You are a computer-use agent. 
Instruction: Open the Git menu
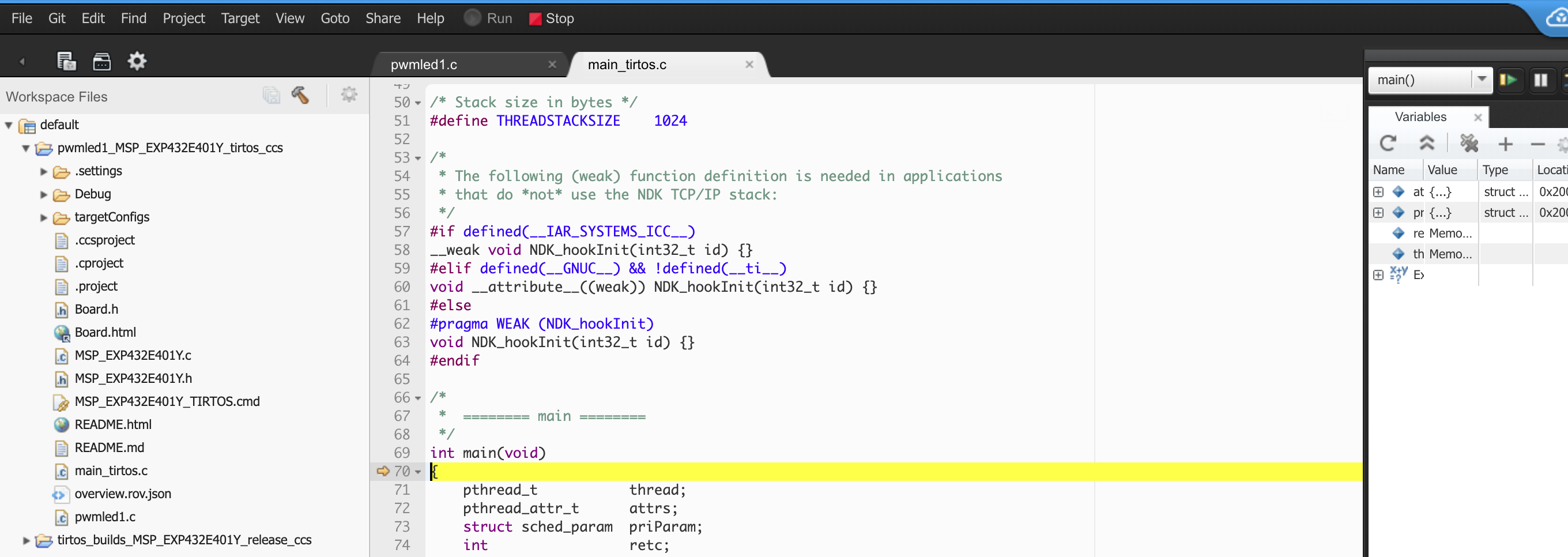coord(56,18)
